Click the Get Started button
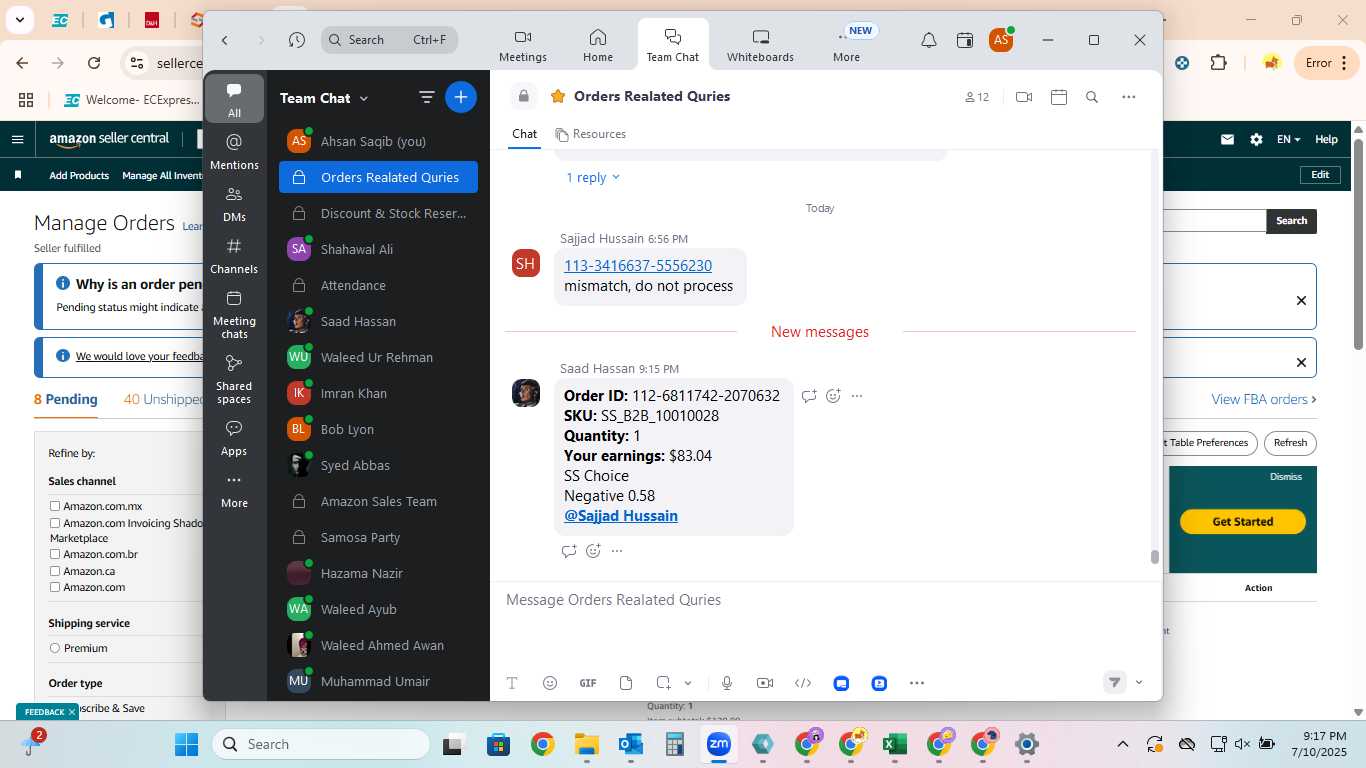The image size is (1366, 768). (1243, 522)
